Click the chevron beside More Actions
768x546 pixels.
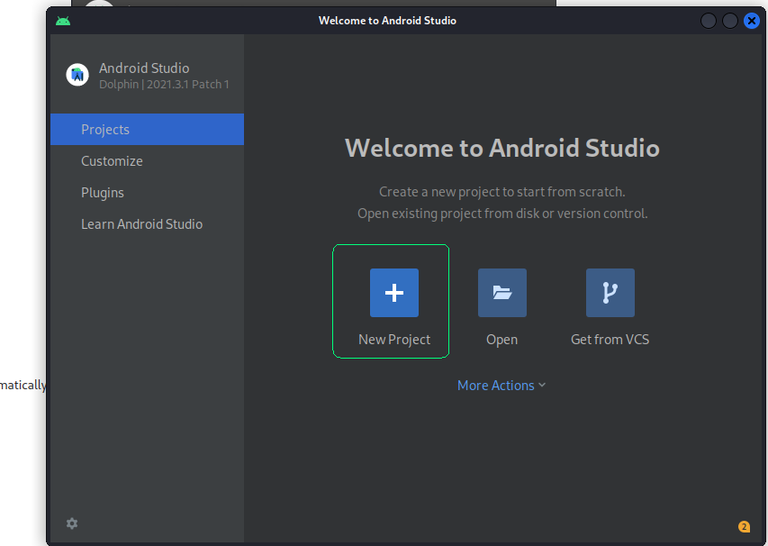pyautogui.click(x=542, y=385)
